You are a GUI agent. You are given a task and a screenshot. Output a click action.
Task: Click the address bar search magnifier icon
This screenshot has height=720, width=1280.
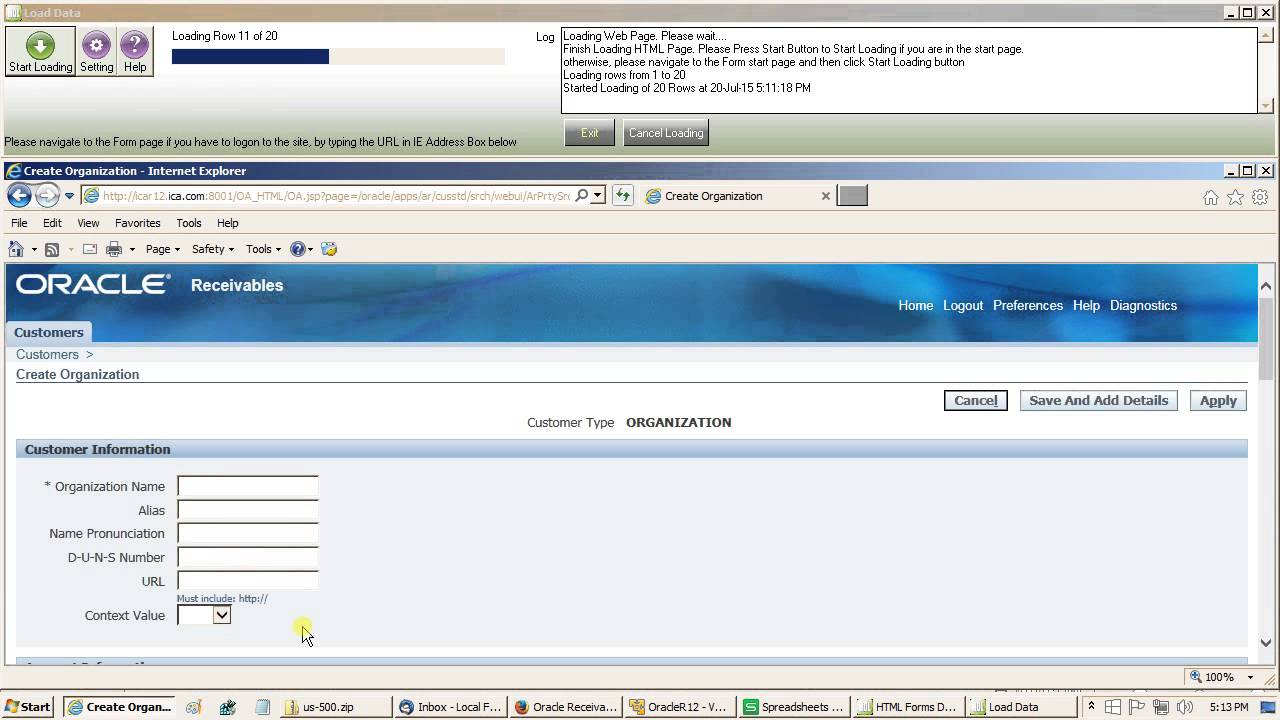(x=582, y=196)
